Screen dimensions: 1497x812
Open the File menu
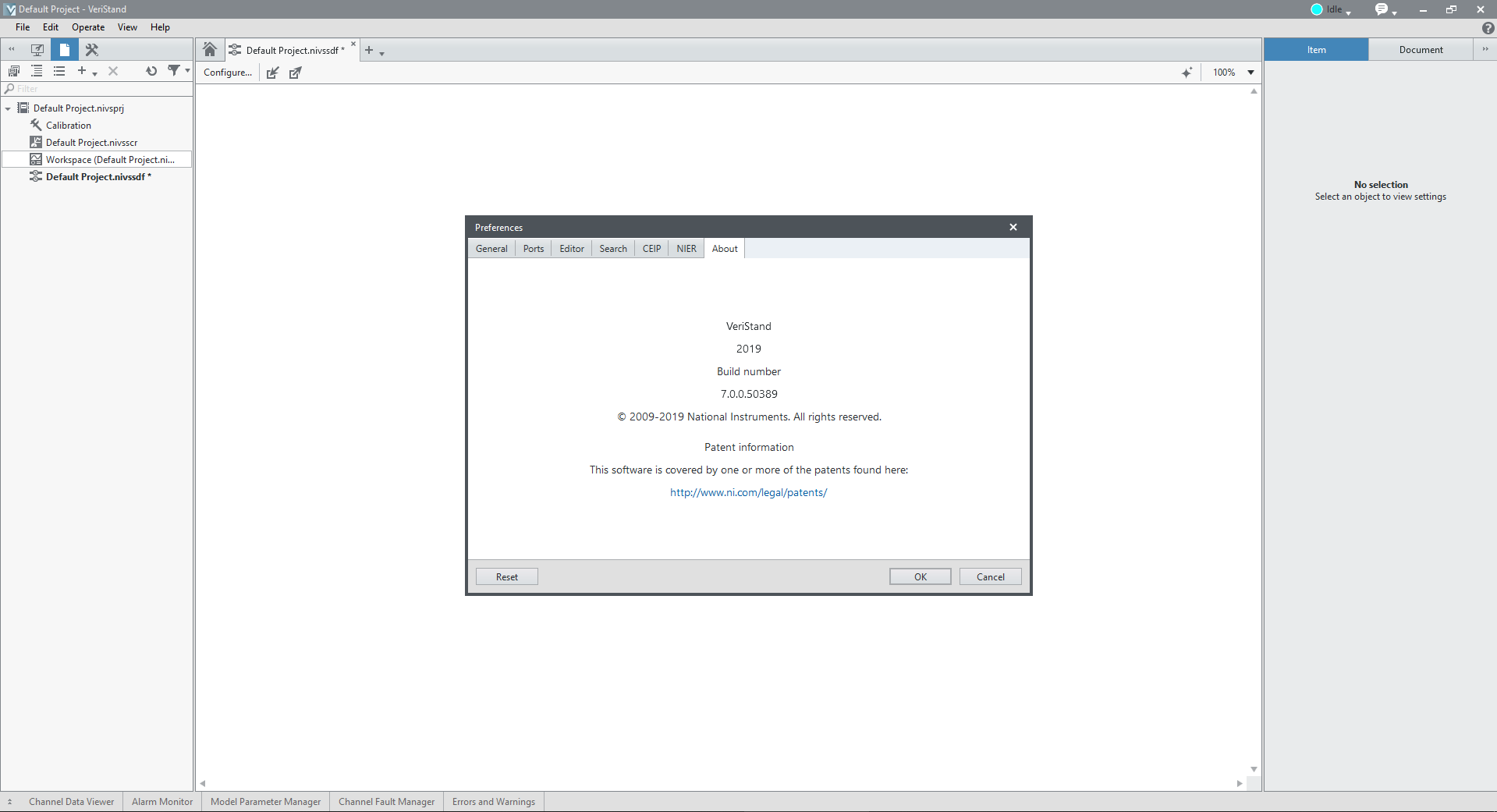pos(23,27)
